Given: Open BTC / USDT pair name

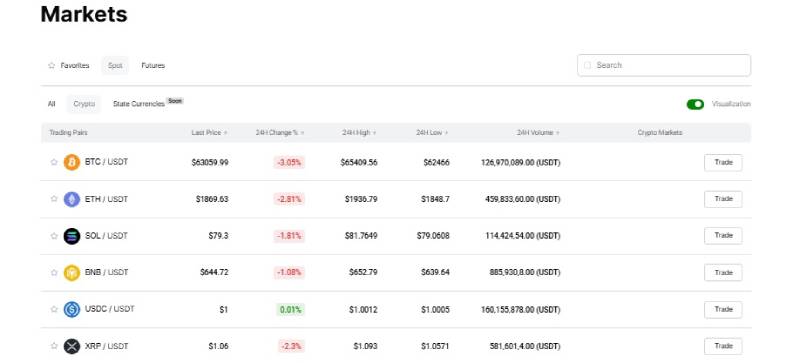Looking at the screenshot, I should [106, 162].
